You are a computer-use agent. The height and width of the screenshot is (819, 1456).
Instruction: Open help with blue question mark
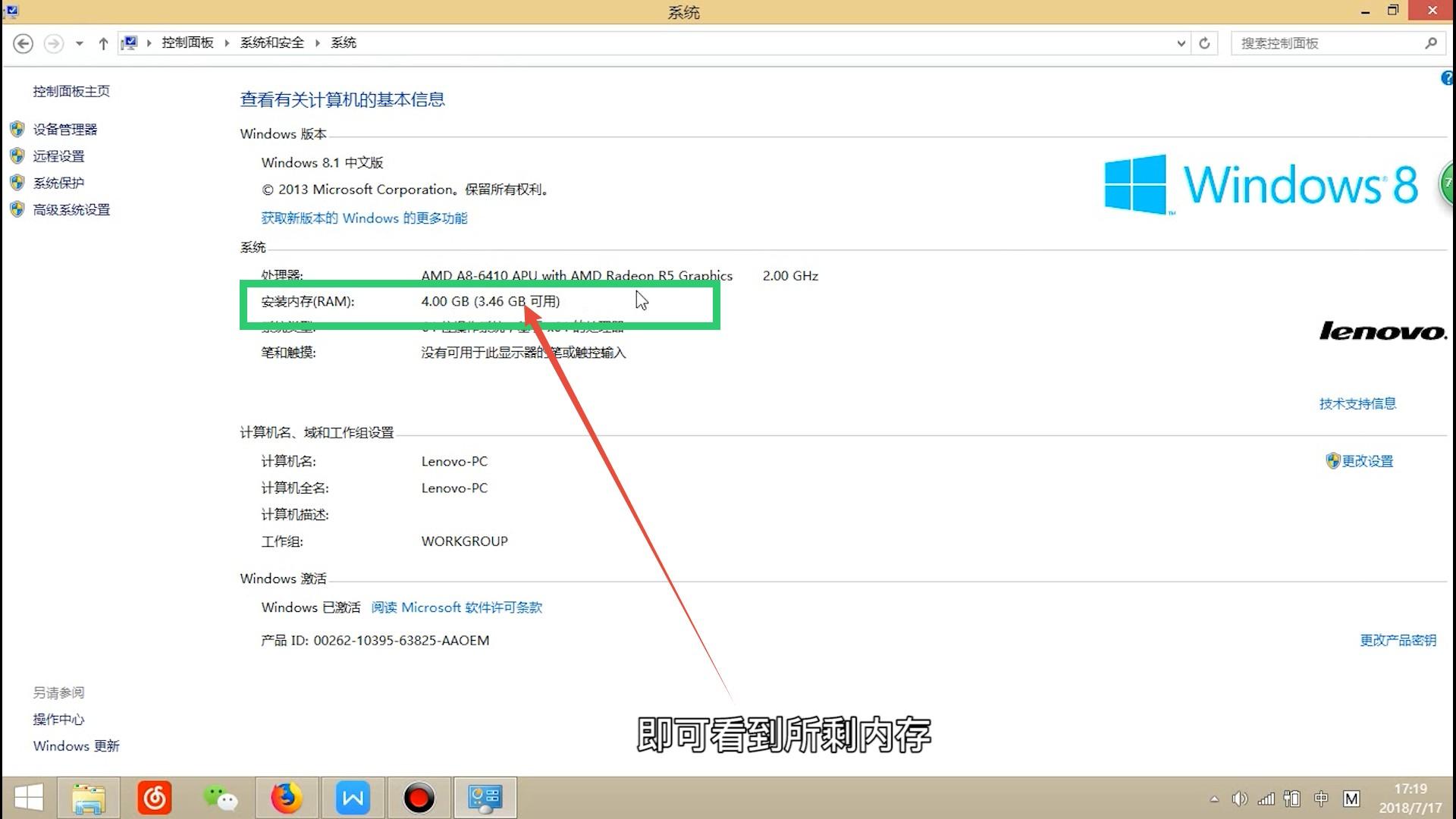pyautogui.click(x=1447, y=78)
